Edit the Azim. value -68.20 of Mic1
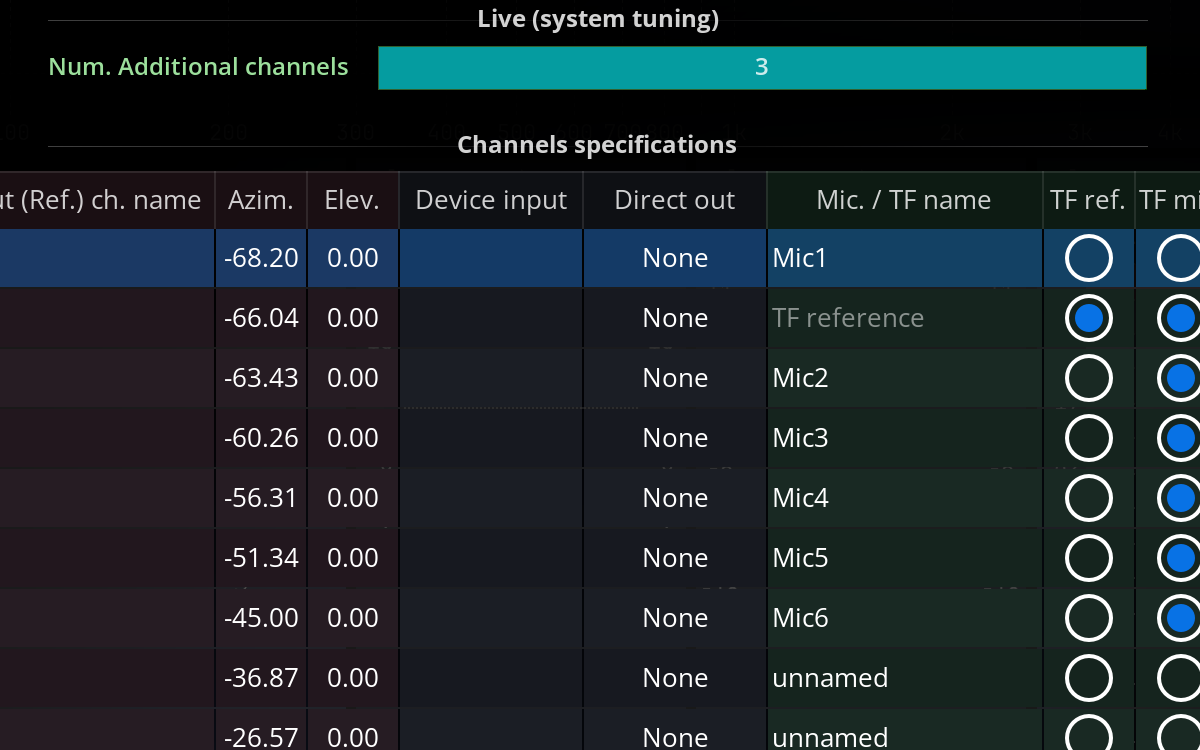1200x750 pixels. (260, 258)
